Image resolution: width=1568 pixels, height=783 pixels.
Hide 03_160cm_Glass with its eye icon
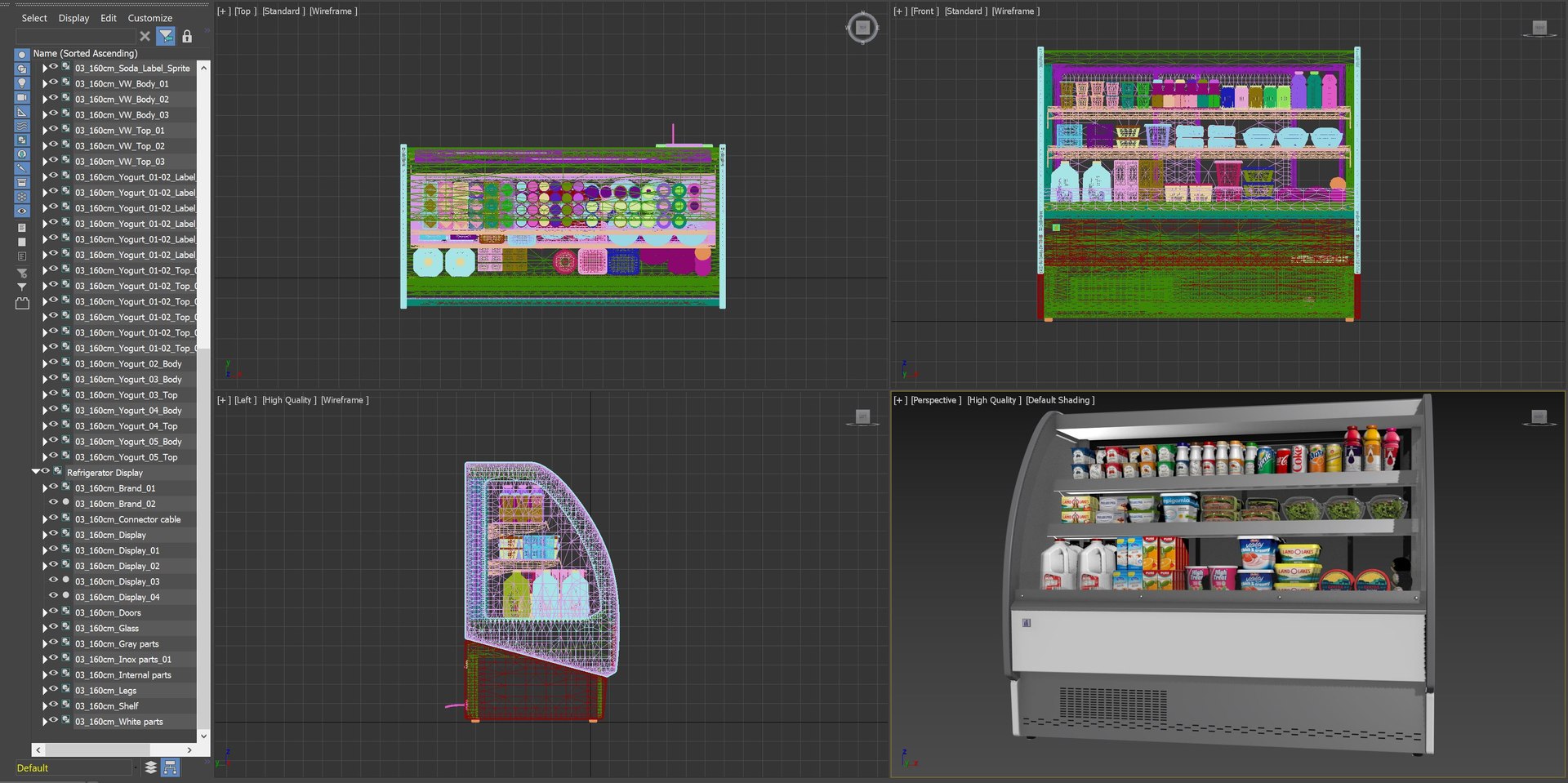pos(54,627)
